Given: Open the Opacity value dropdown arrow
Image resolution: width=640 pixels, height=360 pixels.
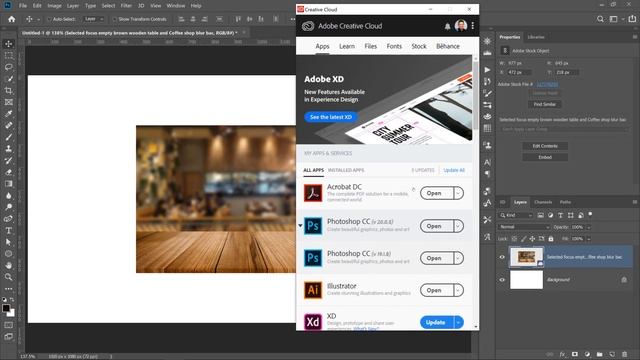Looking at the screenshot, I should point(589,227).
